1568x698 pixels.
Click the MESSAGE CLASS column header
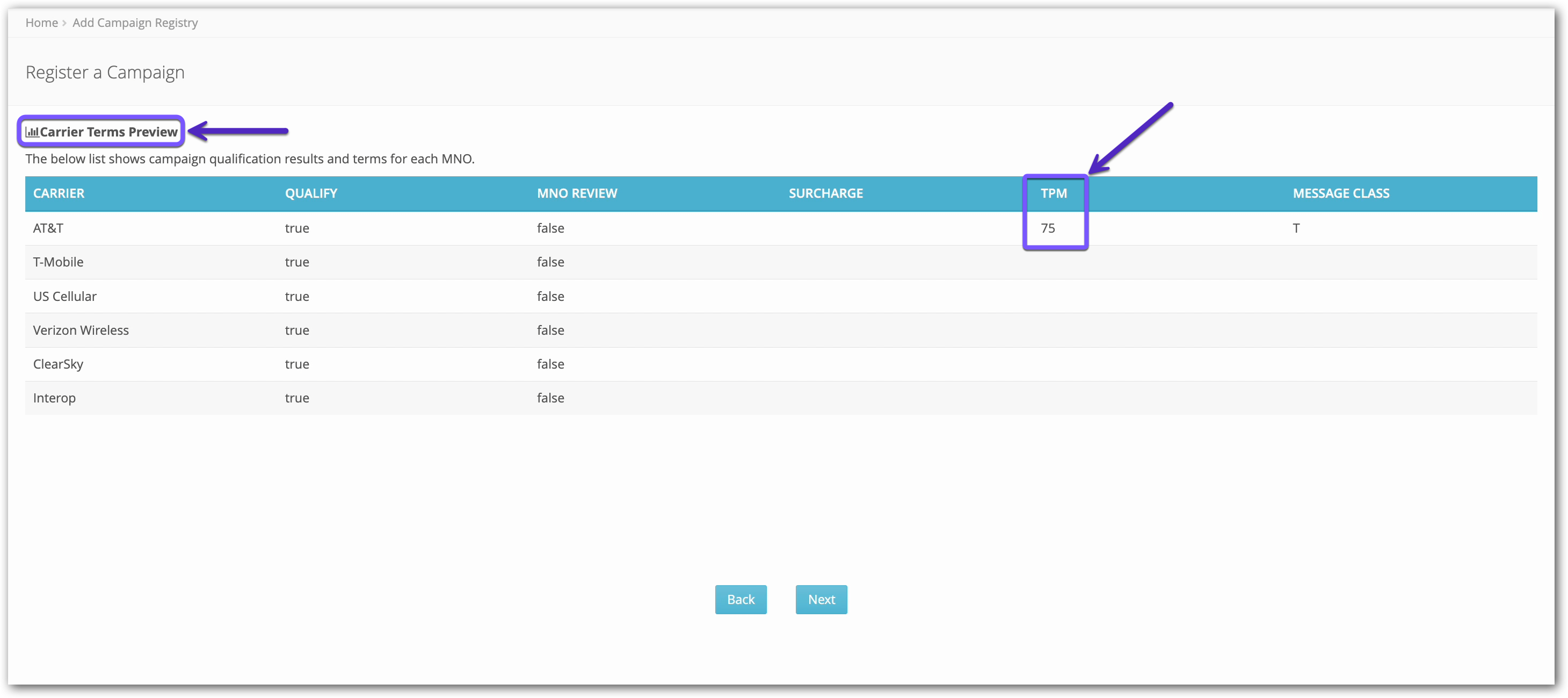click(x=1340, y=193)
